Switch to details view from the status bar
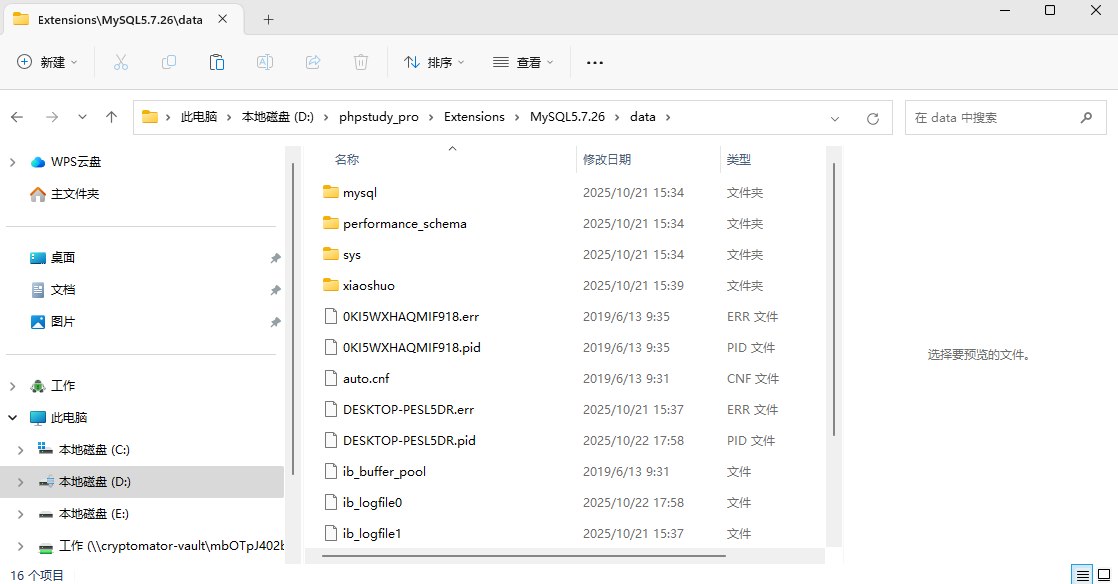 tap(1082, 575)
